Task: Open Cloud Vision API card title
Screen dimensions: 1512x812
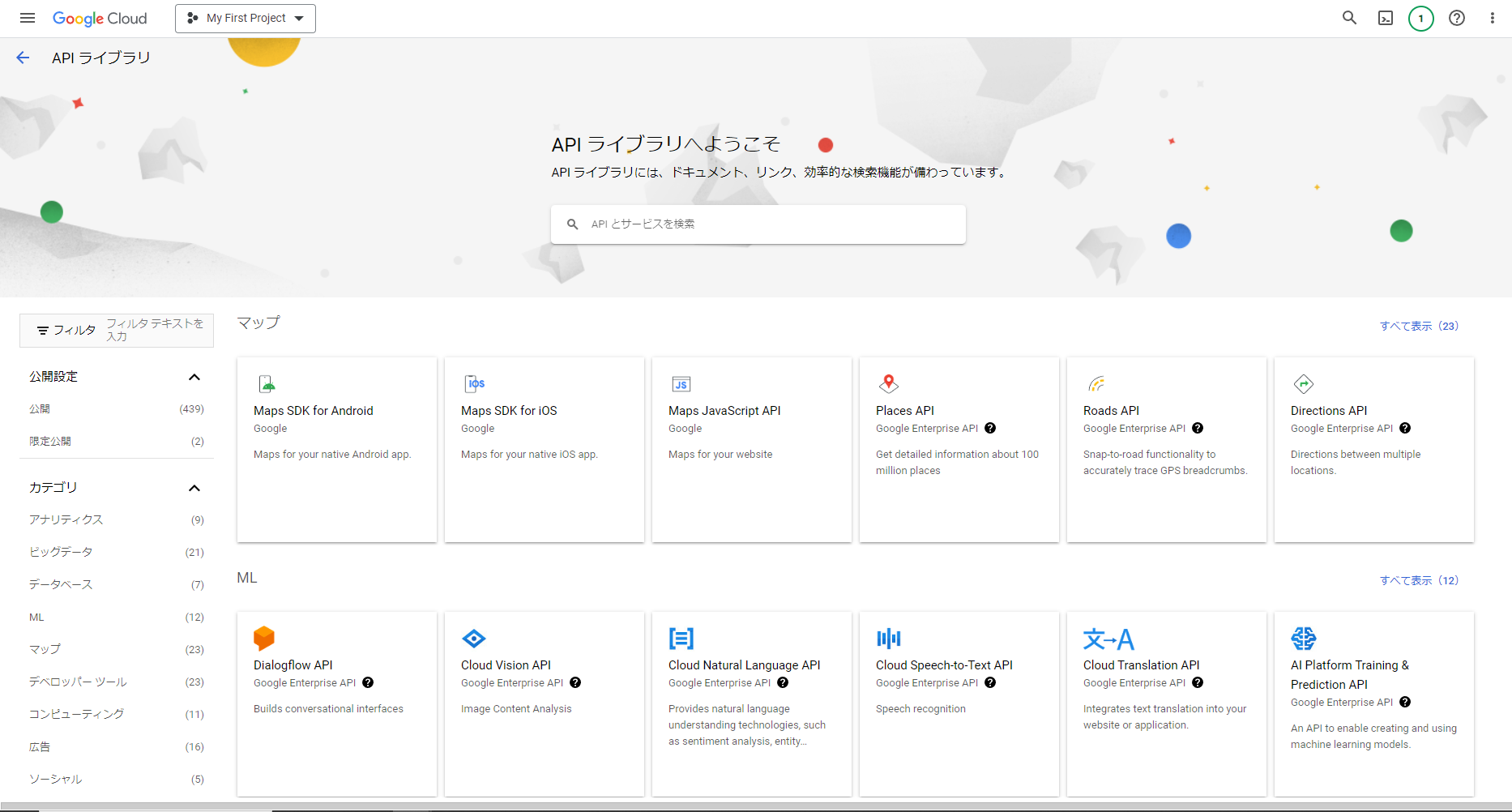Action: (506, 665)
